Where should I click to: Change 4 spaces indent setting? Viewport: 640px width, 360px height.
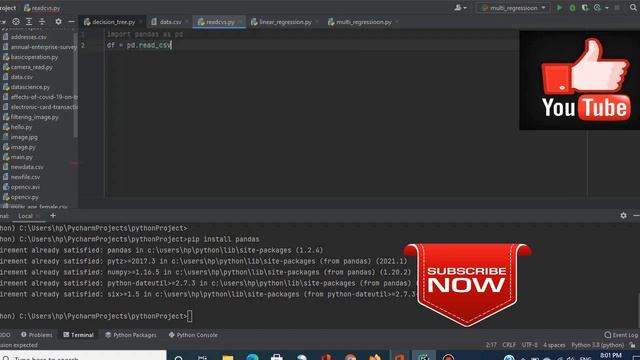554,345
